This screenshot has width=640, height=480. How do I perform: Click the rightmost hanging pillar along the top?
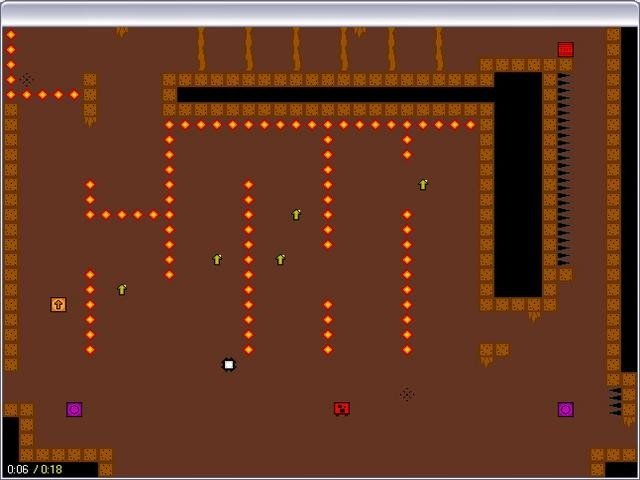(439, 48)
